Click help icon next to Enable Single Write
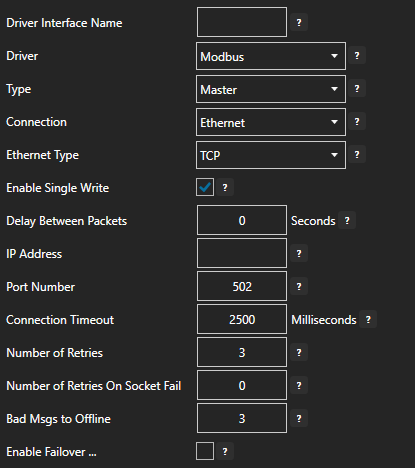Screen dimensions: 415x468 [x=225, y=187]
